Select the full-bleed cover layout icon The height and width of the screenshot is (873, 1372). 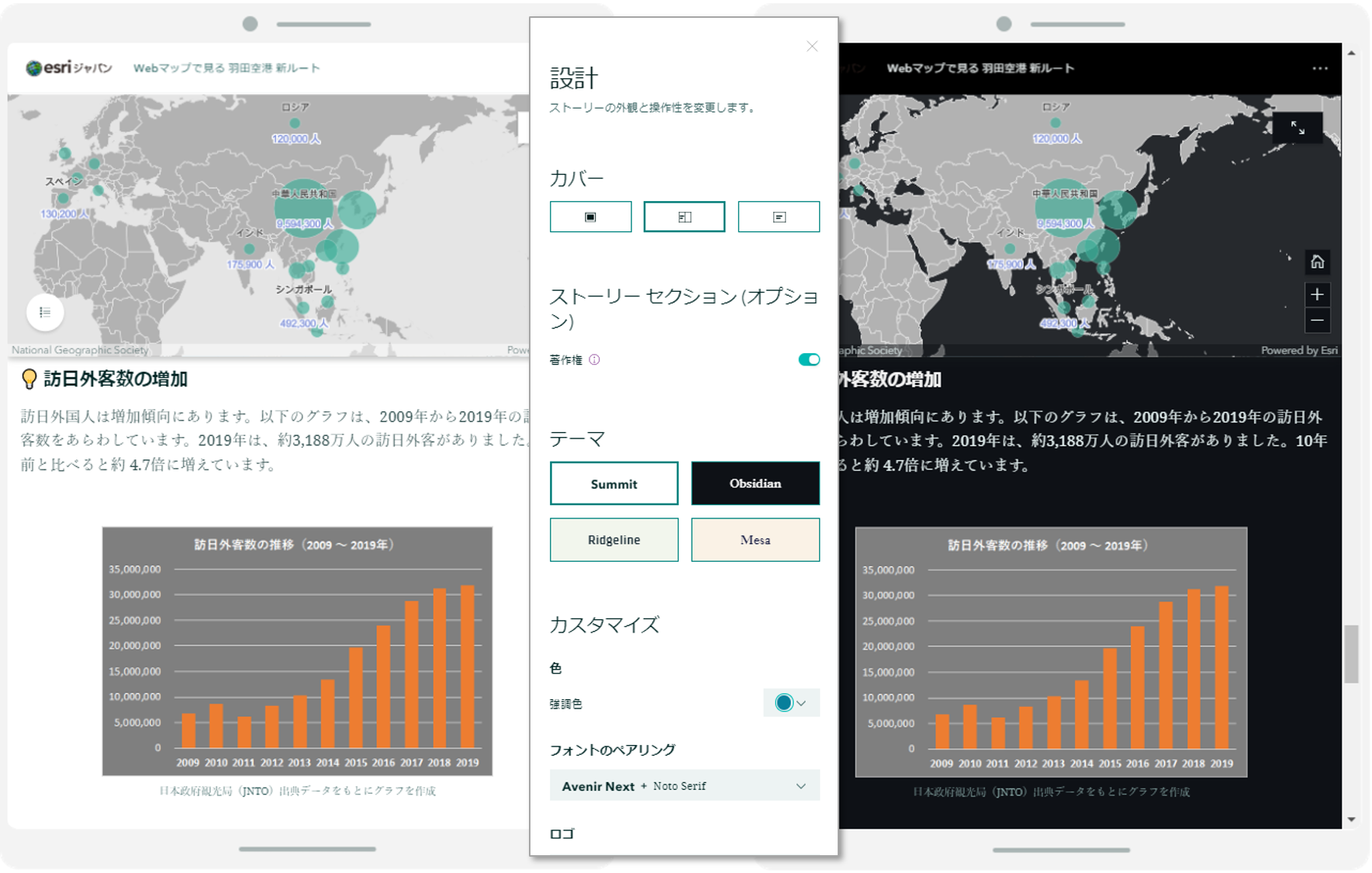coord(590,217)
